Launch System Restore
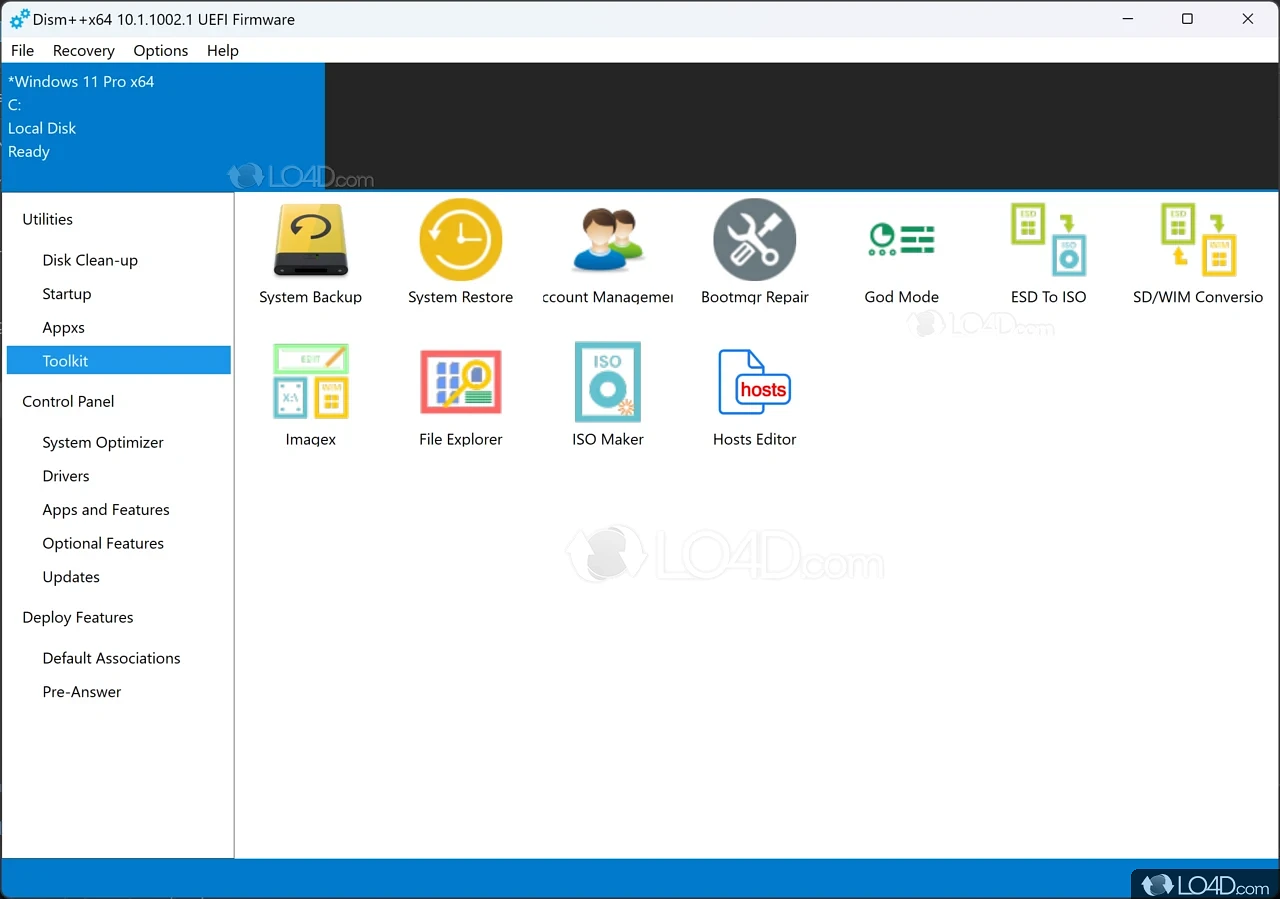 tap(460, 250)
